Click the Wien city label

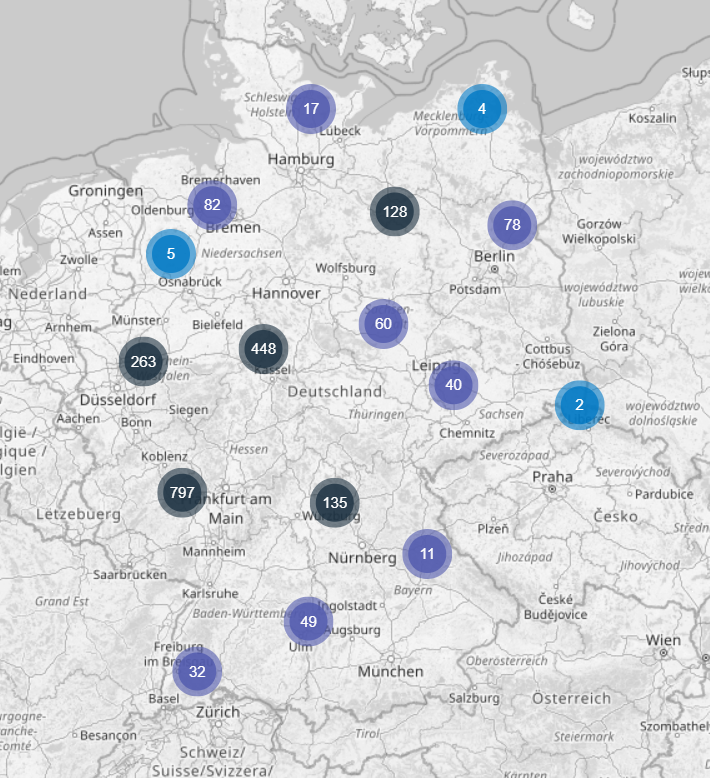(663, 640)
